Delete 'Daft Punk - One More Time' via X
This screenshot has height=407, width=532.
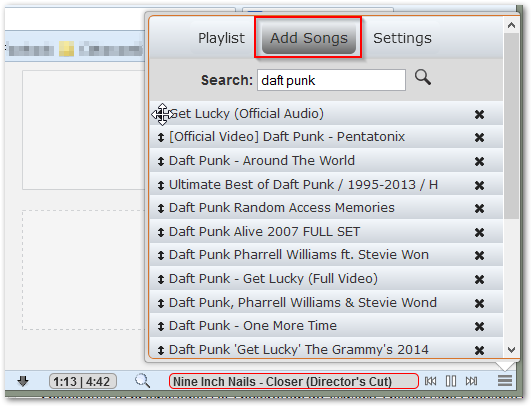[479, 326]
